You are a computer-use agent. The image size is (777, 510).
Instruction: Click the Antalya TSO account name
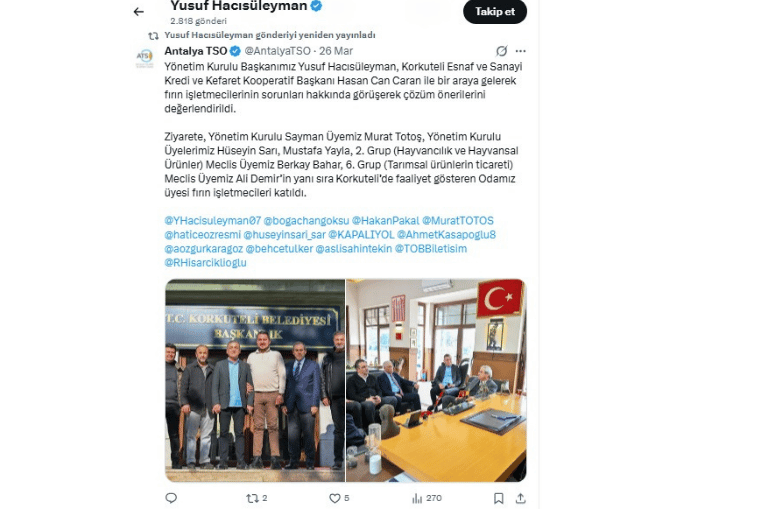tap(196, 51)
